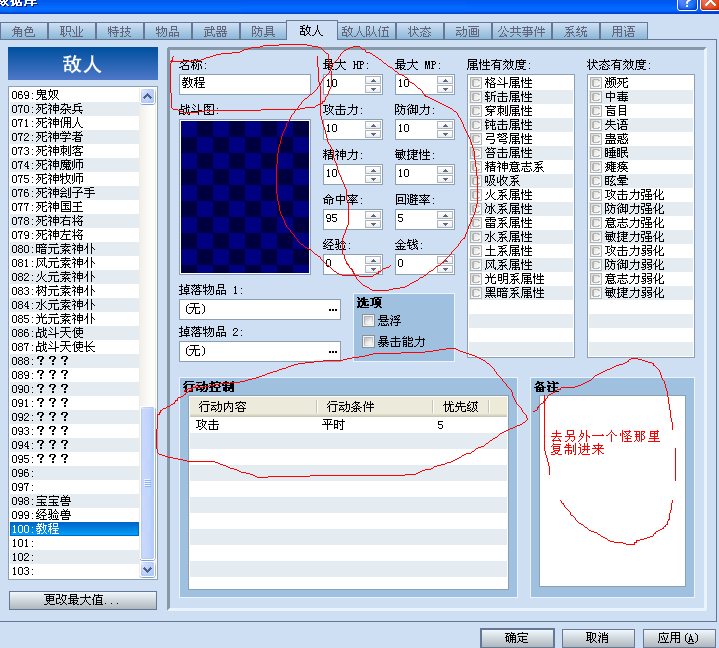Toggle 火系属性 element checkbox
719x648 pixels.
coord(476,195)
